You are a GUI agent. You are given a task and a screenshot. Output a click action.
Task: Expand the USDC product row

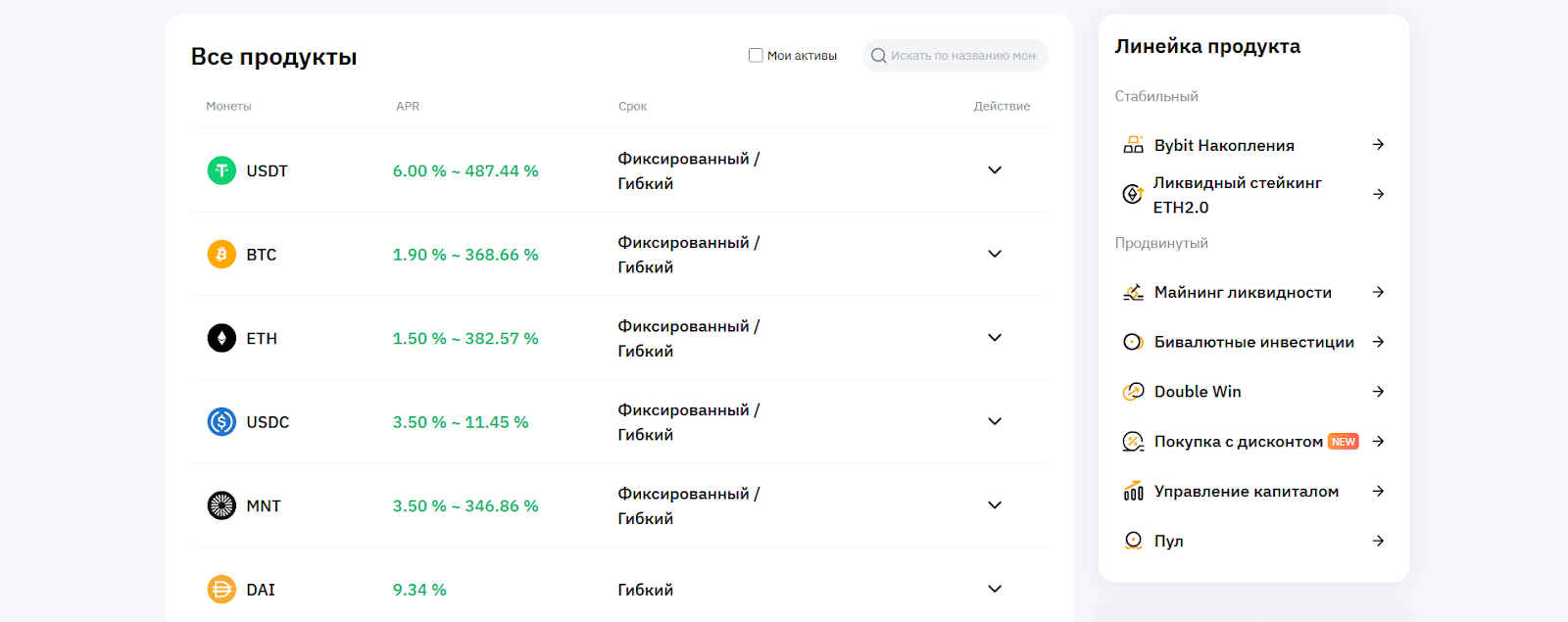tap(995, 422)
